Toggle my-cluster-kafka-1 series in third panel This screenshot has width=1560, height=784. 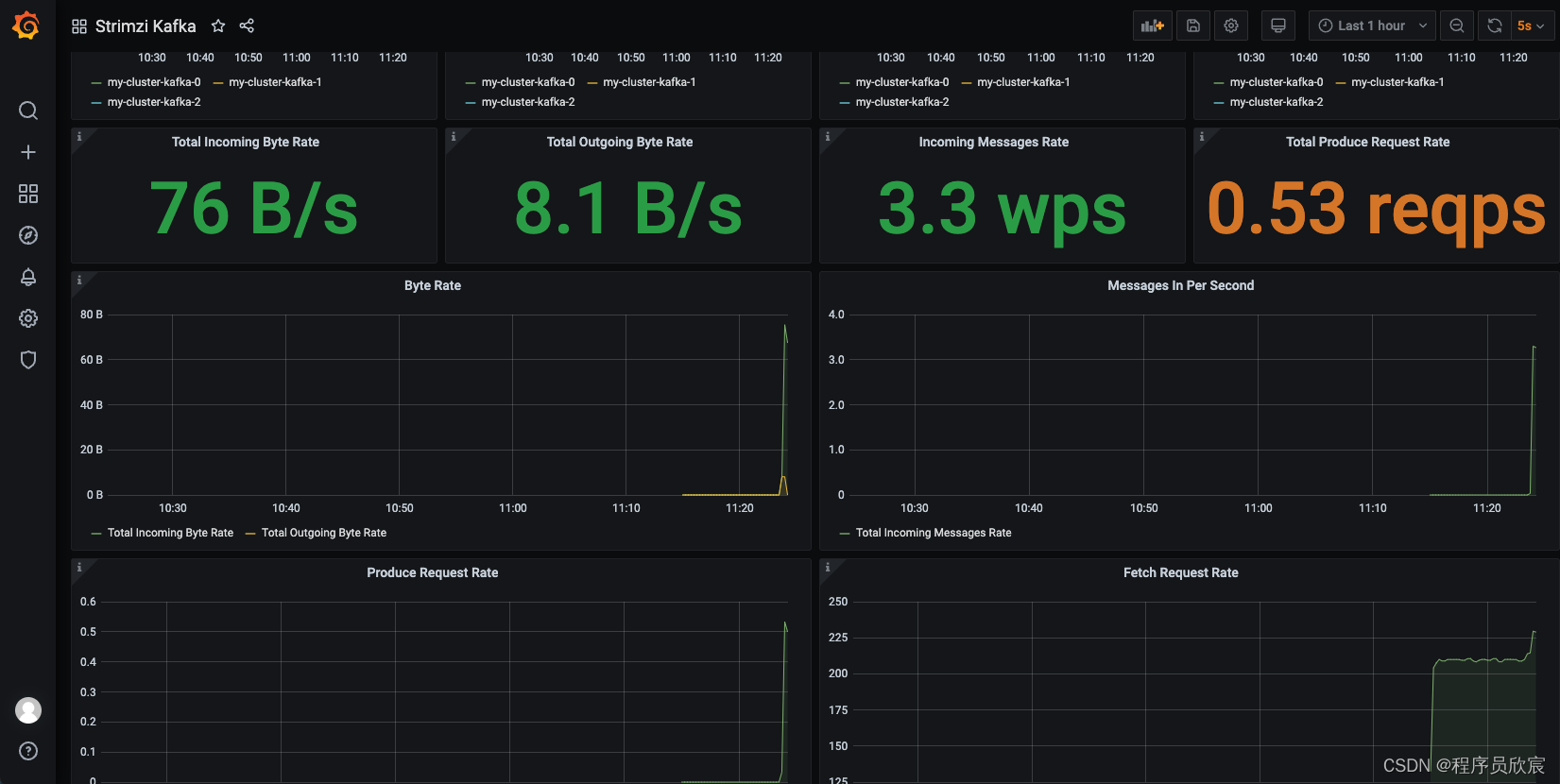[1023, 82]
